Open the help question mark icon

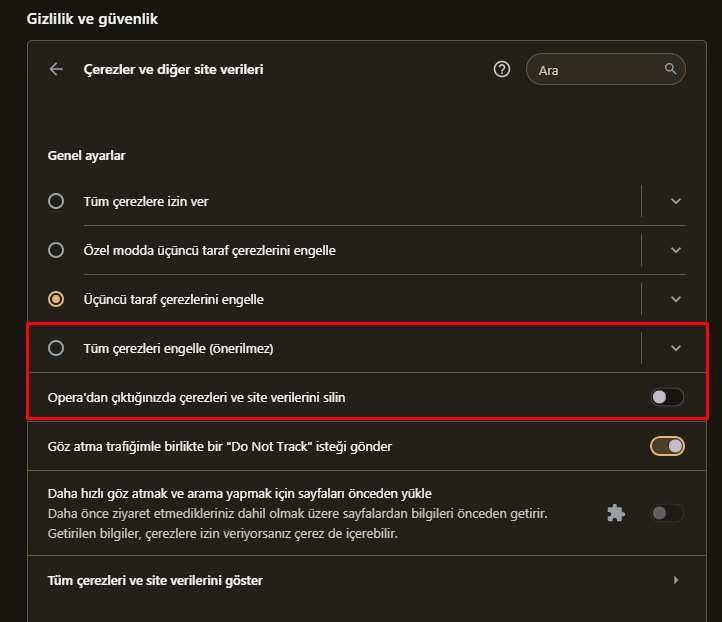pos(502,69)
